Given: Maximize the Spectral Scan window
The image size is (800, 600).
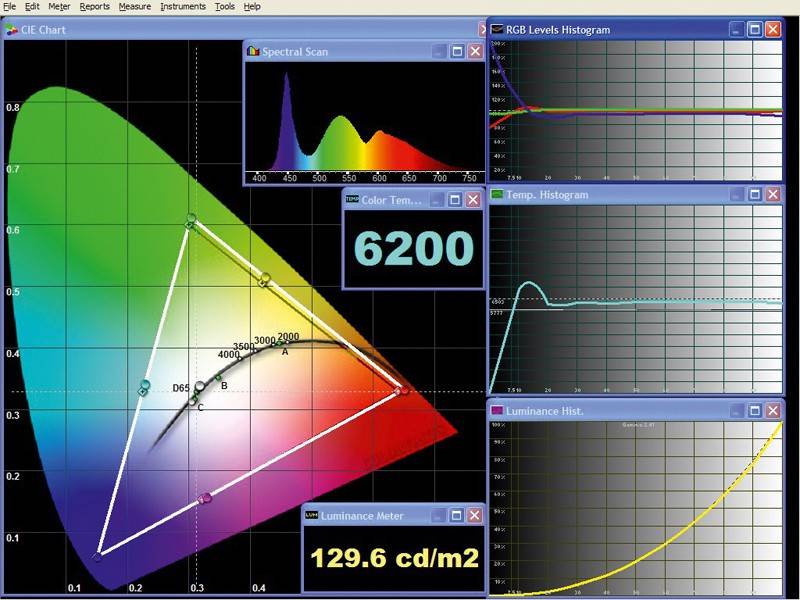Looking at the screenshot, I should click(x=457, y=52).
